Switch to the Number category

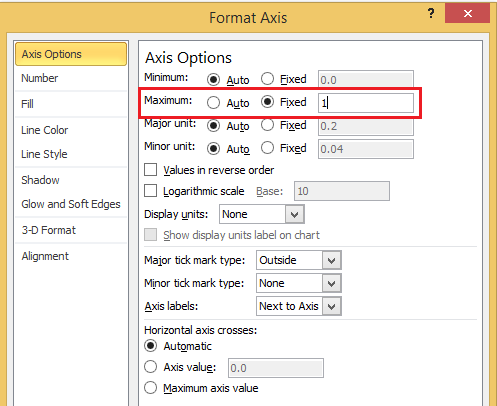pos(39,78)
